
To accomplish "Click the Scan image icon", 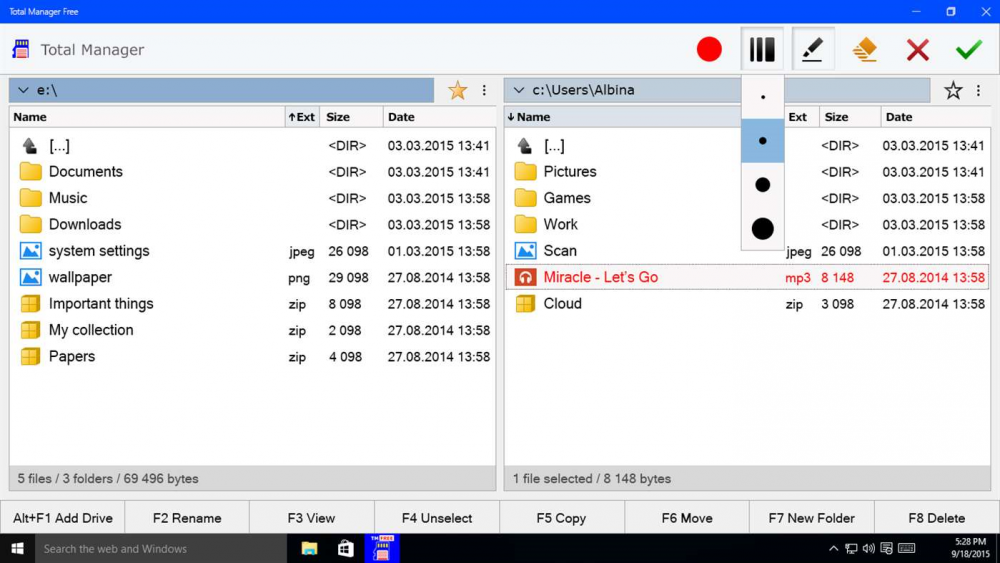I will (525, 251).
